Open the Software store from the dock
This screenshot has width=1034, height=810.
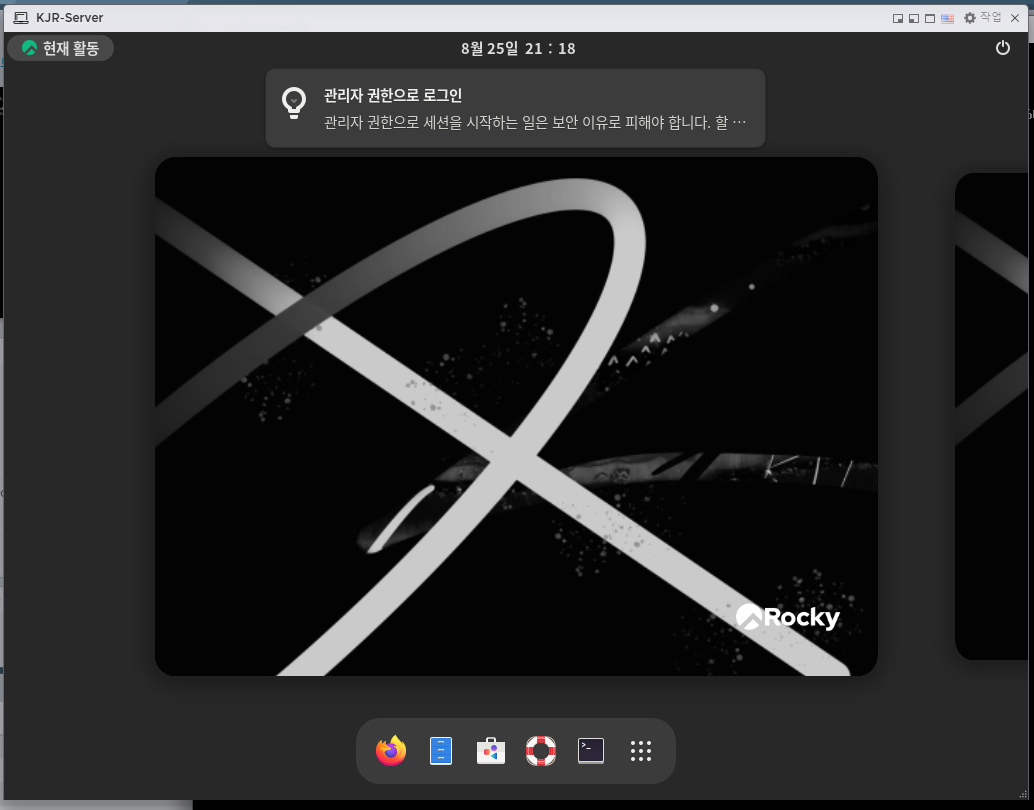491,751
